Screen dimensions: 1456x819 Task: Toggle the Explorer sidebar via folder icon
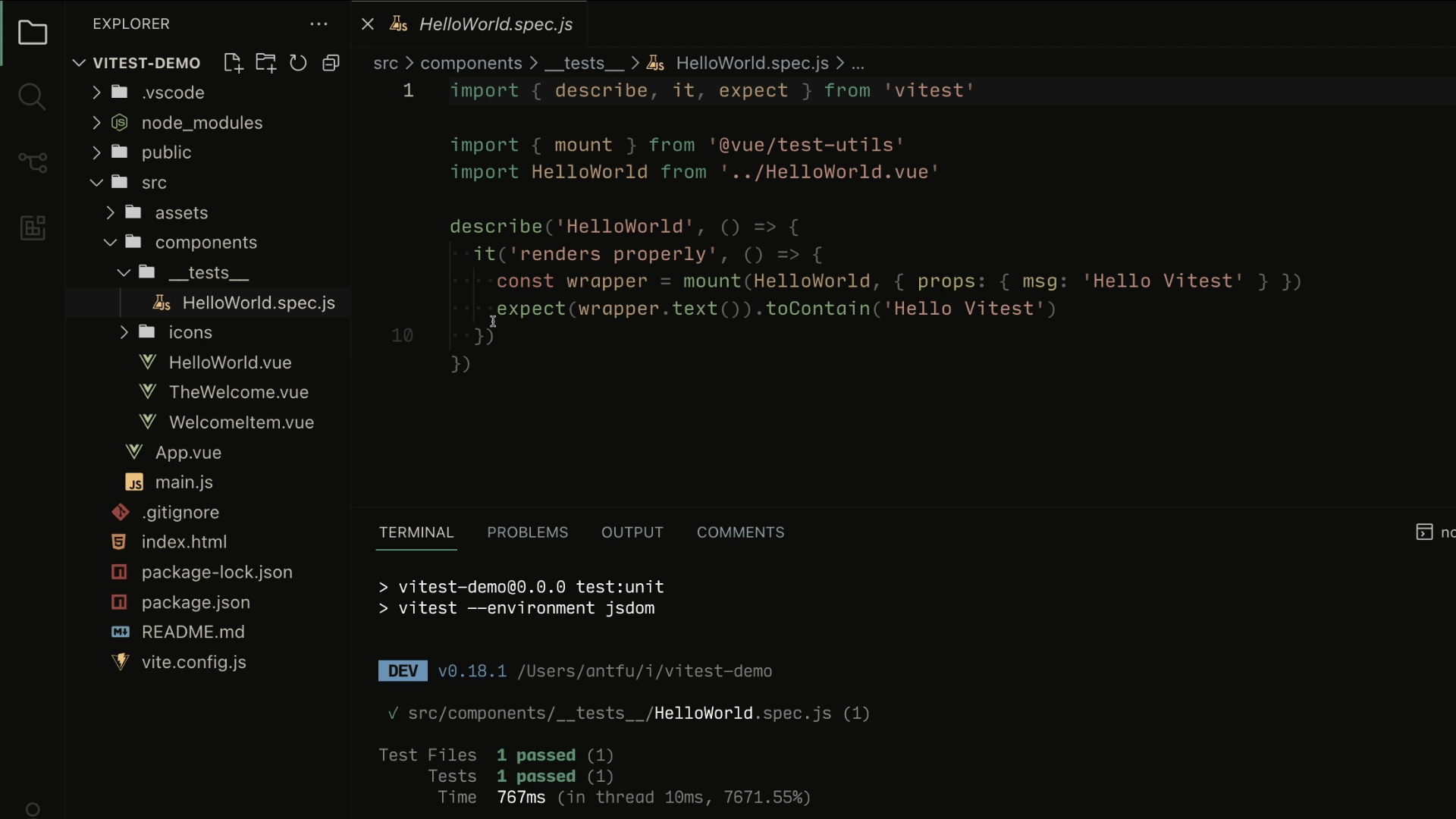[x=32, y=33]
